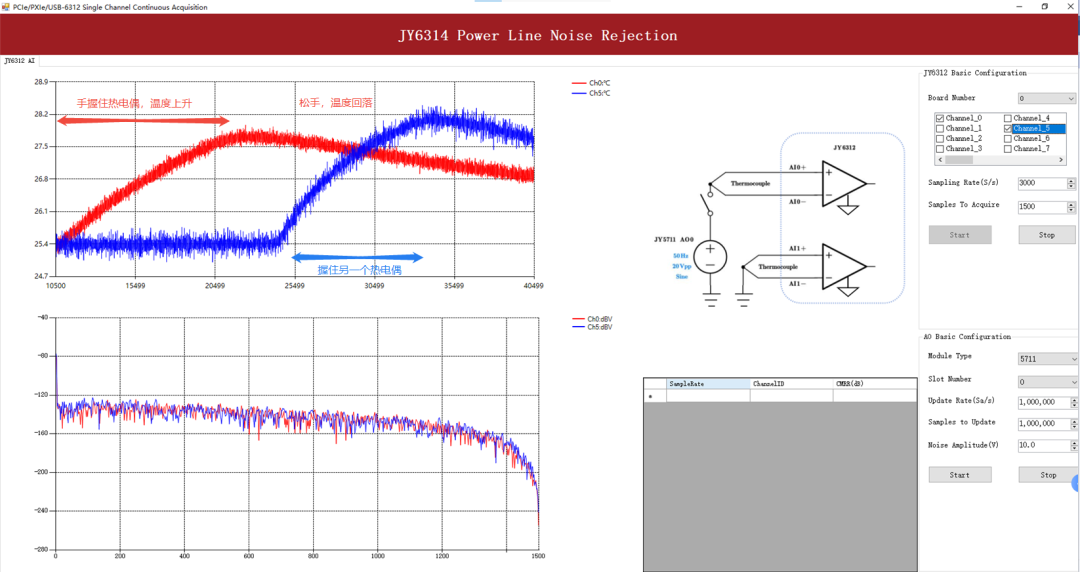Click the SampleRate column header
Viewport: 1080px width, 572px height.
click(x=708, y=384)
